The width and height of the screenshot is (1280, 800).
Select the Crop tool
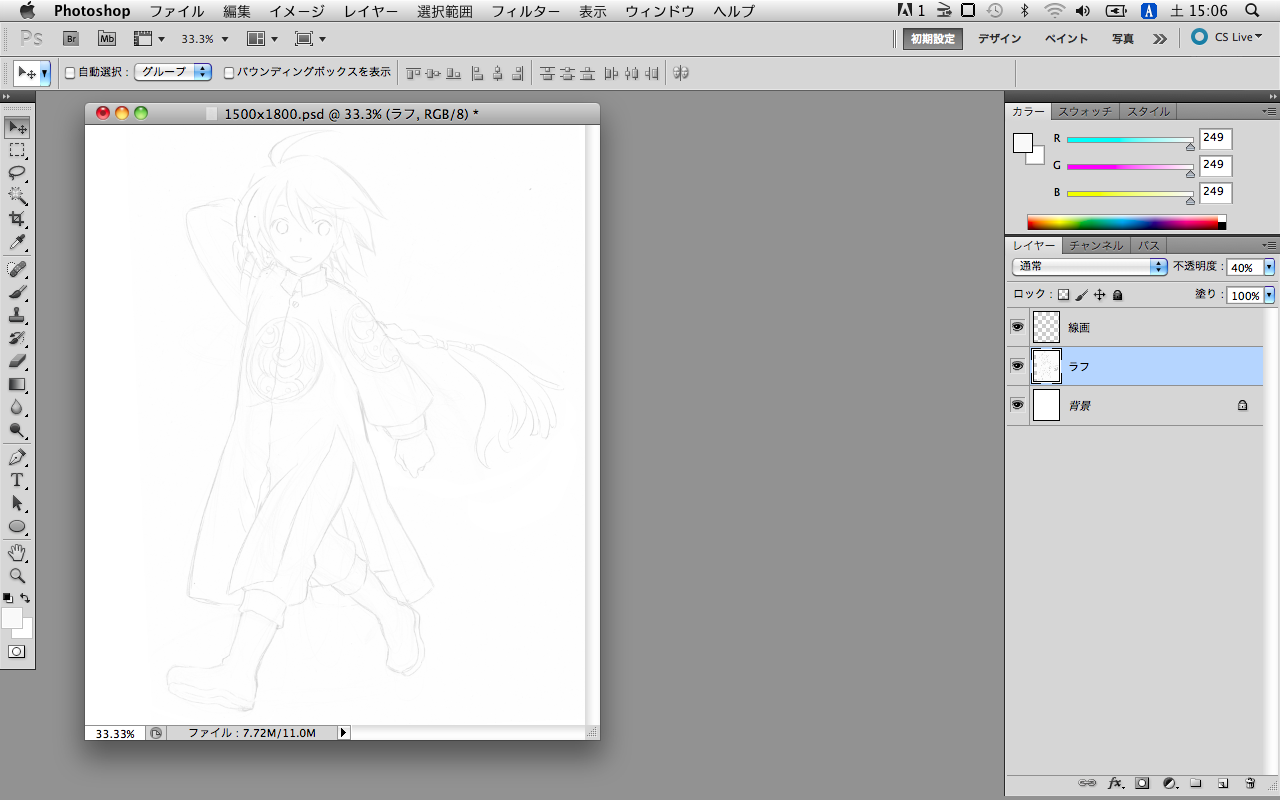[17, 219]
